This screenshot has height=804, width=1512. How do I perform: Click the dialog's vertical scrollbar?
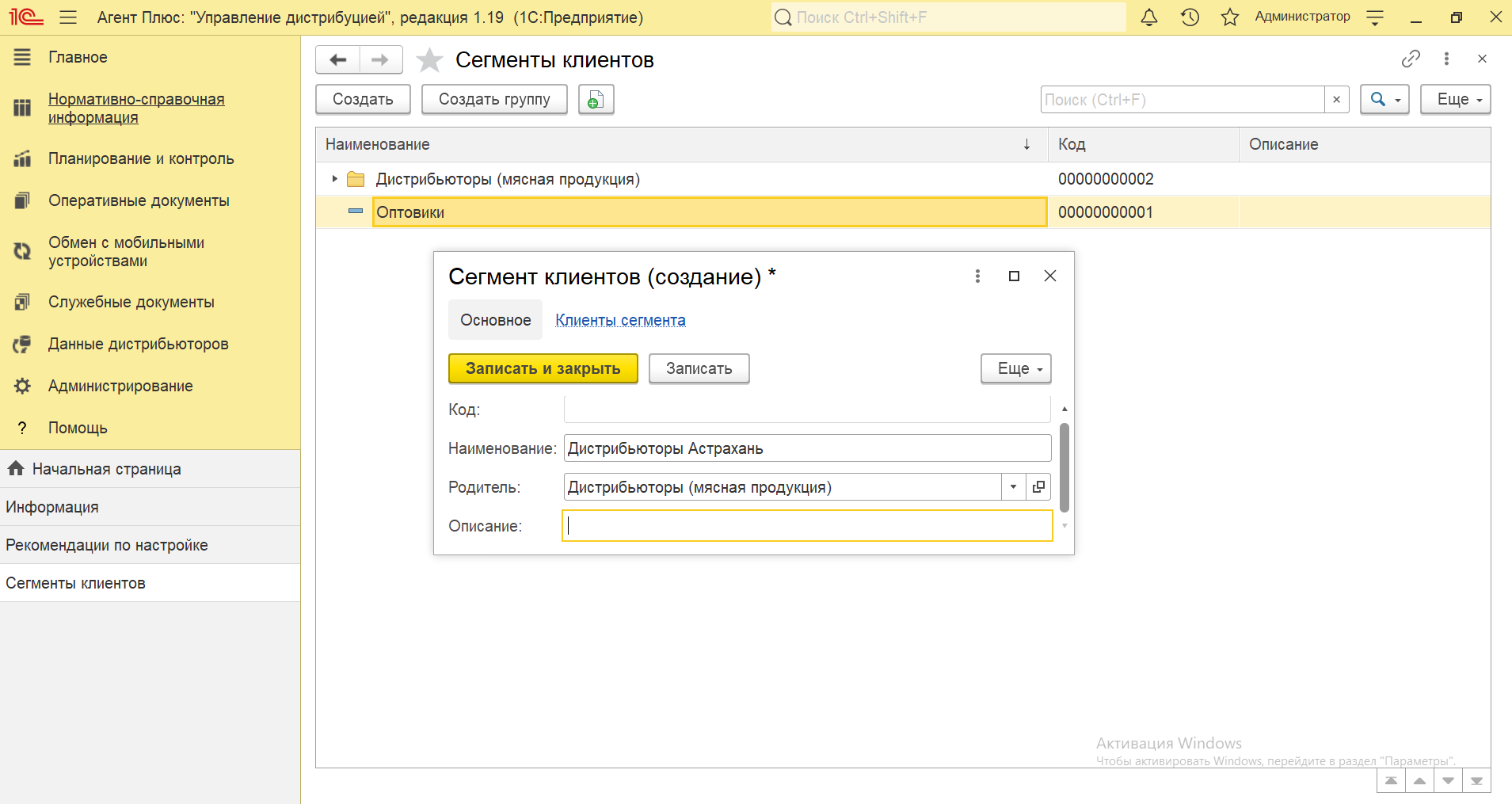click(x=1064, y=467)
